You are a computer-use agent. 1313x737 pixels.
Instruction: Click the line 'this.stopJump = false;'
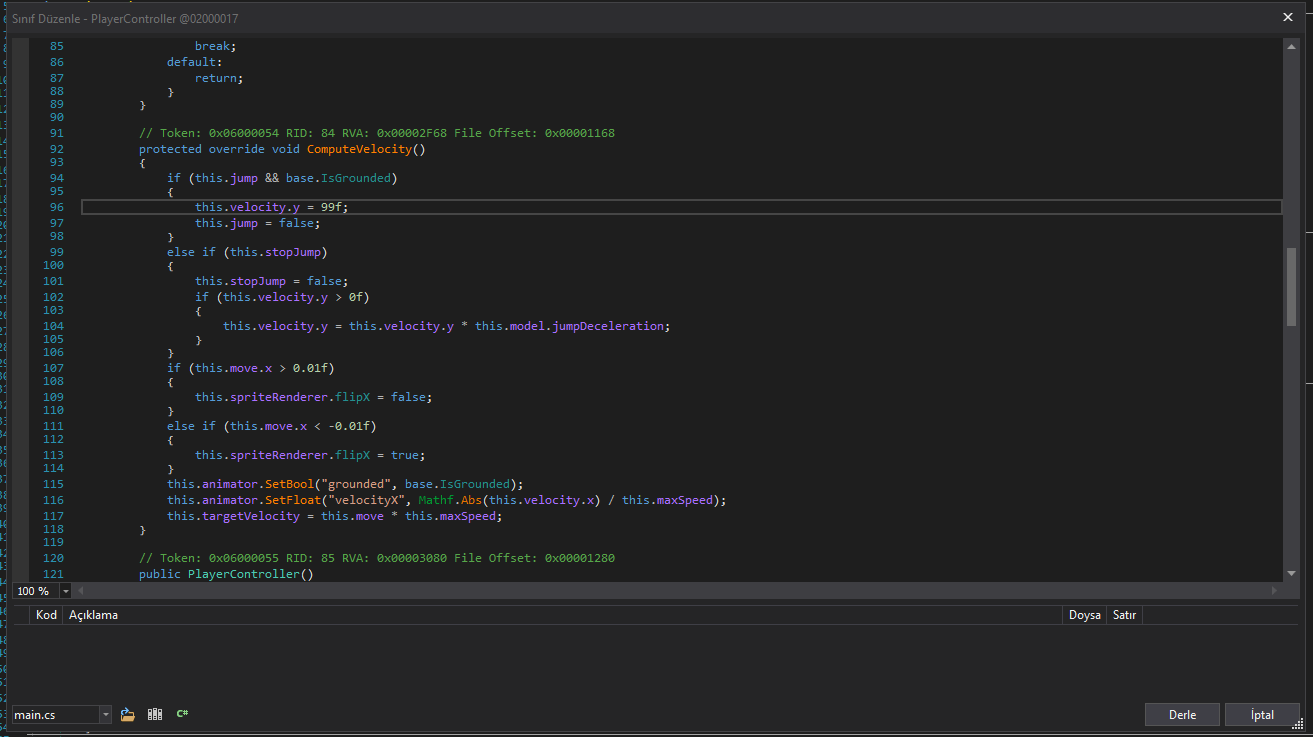272,281
